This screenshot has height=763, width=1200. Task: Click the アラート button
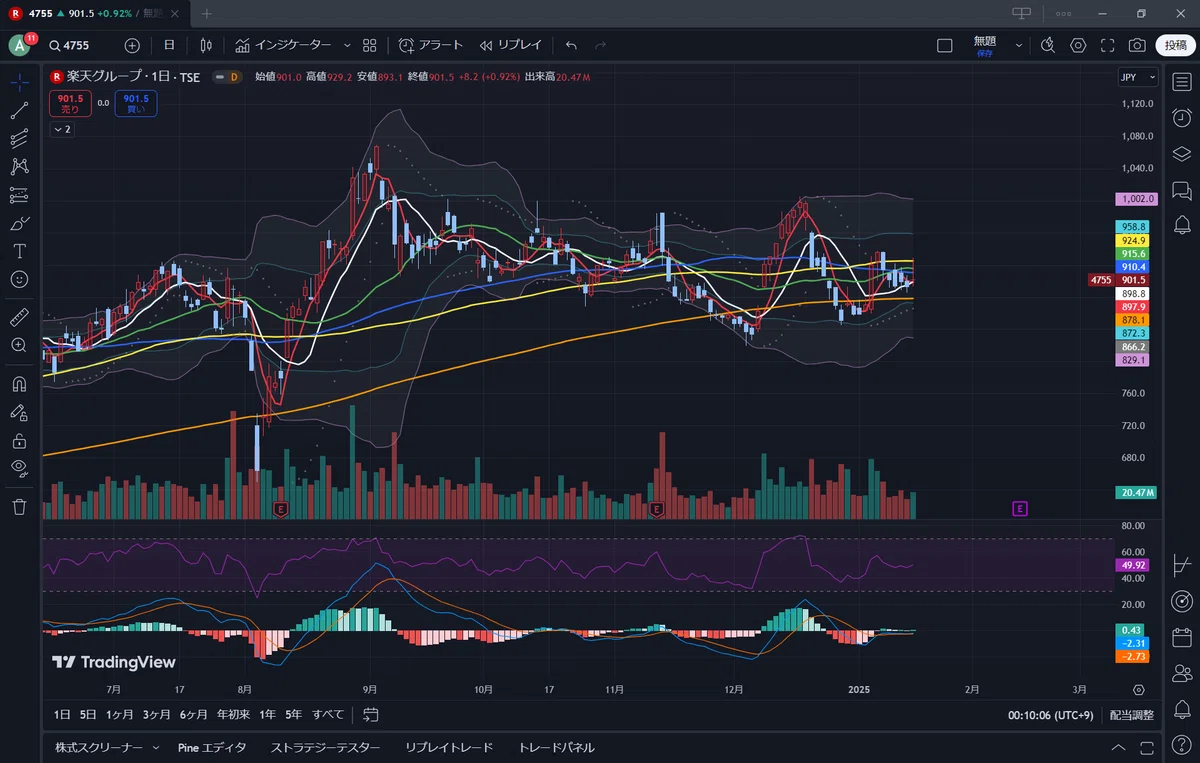(x=431, y=45)
